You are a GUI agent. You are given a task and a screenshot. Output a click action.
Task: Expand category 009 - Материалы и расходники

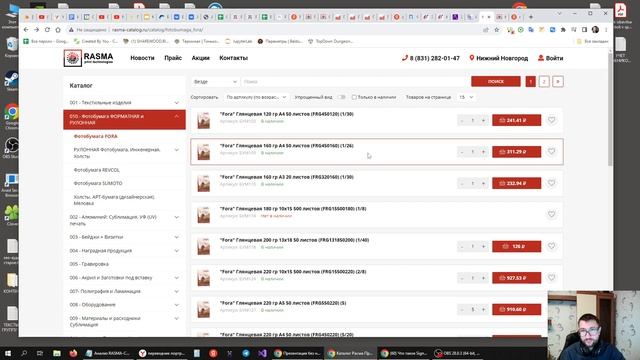pos(176,318)
